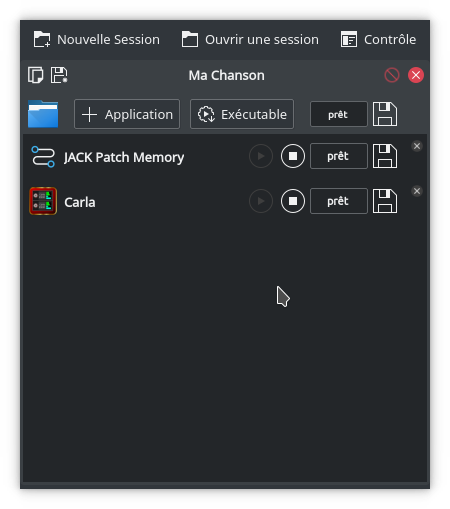Start the Carla client
Viewport: 450px width, 509px height.
pyautogui.click(x=261, y=201)
